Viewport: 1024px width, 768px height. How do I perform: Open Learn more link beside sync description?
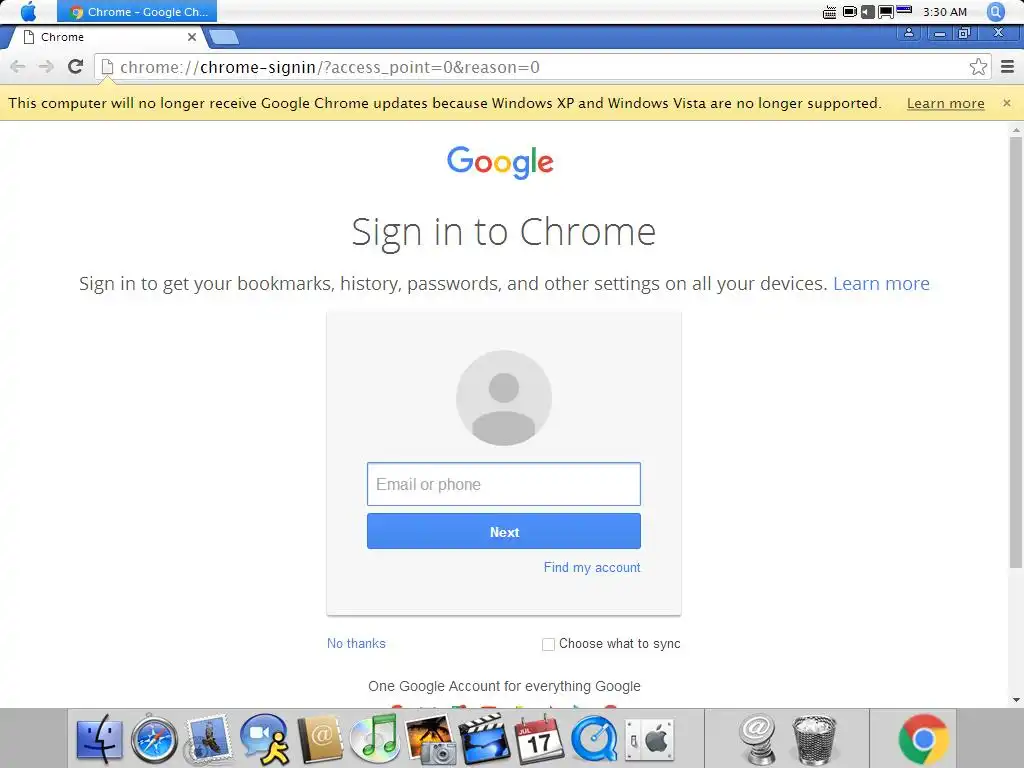point(881,283)
